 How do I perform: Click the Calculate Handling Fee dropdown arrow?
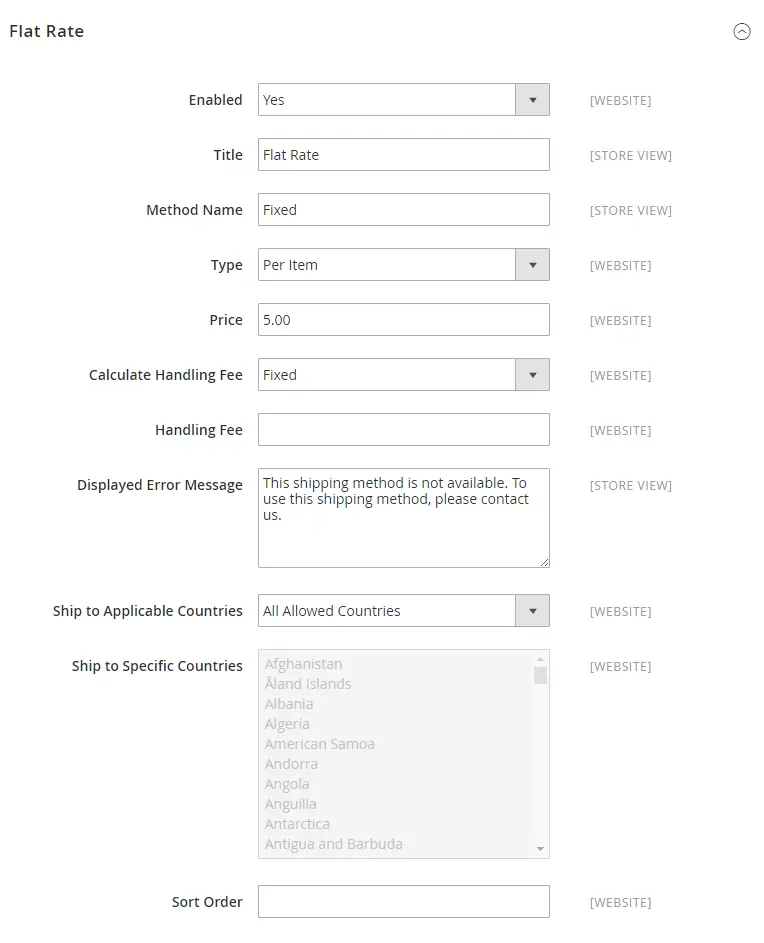tap(533, 374)
